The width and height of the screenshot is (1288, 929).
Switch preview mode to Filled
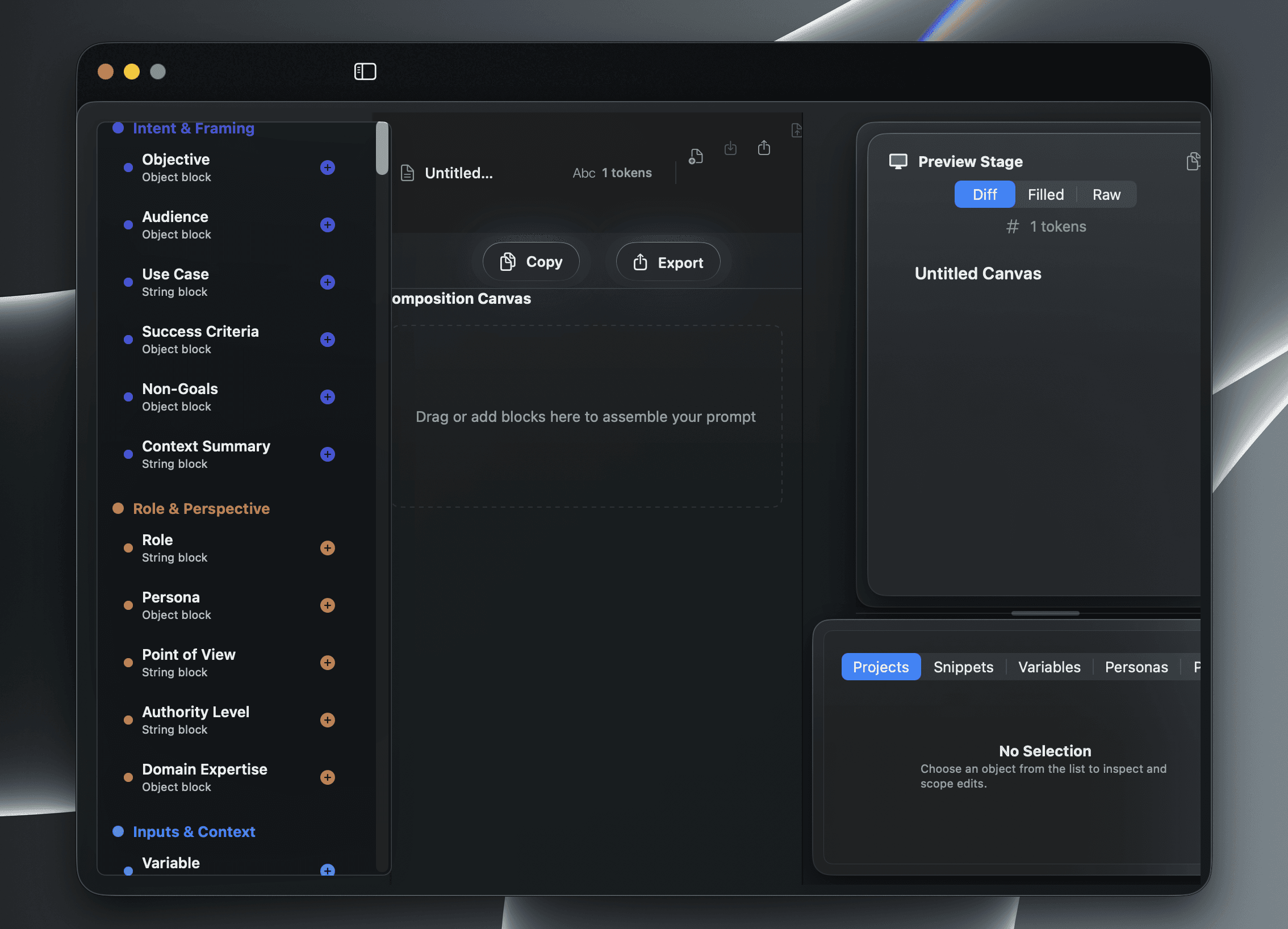1046,195
